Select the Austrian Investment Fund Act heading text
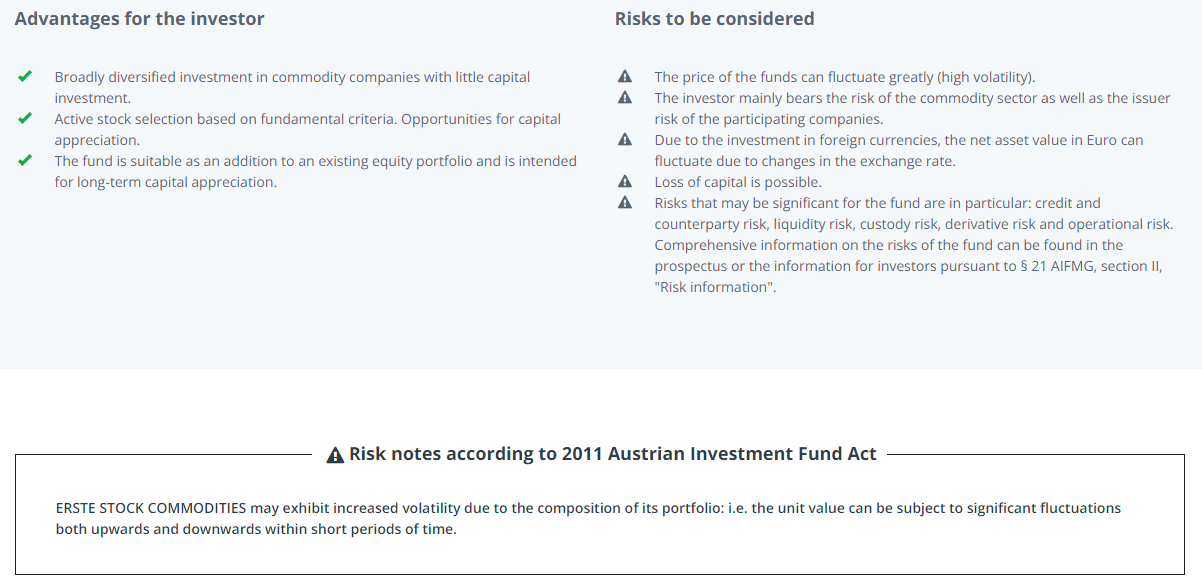1202x587 pixels. 612,454
